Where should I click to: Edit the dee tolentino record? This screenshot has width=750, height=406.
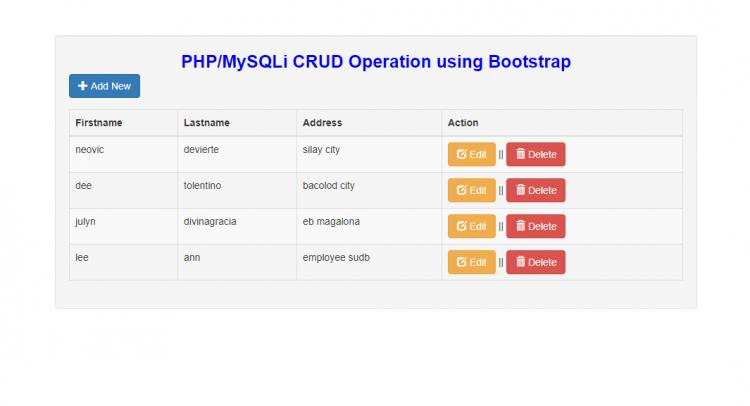point(472,190)
